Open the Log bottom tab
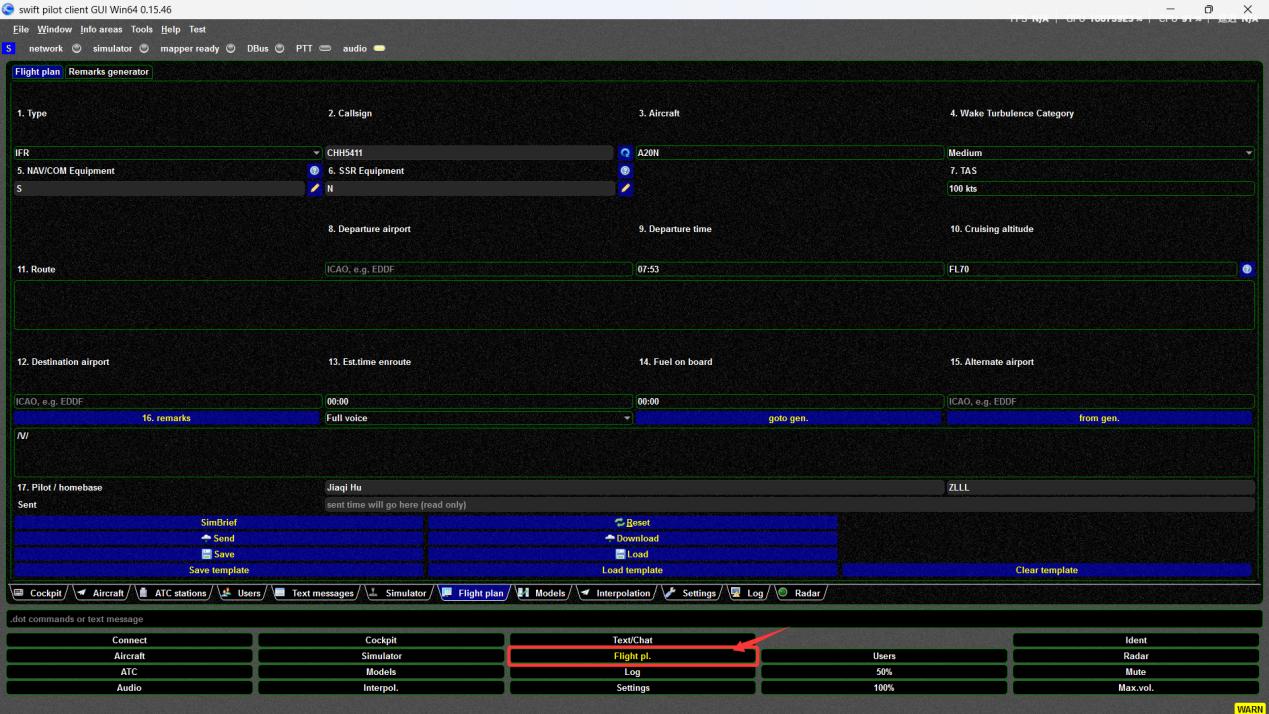Image resolution: width=1269 pixels, height=714 pixels. [x=747, y=593]
